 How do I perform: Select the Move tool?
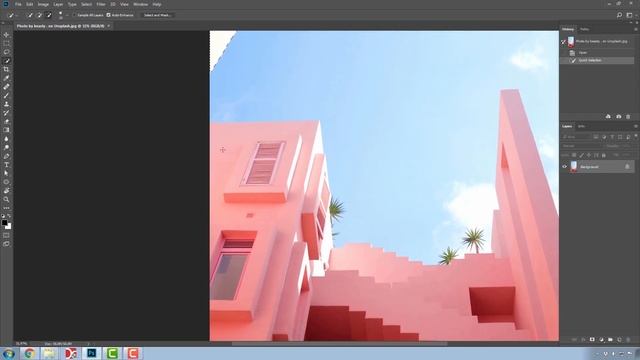click(6, 35)
